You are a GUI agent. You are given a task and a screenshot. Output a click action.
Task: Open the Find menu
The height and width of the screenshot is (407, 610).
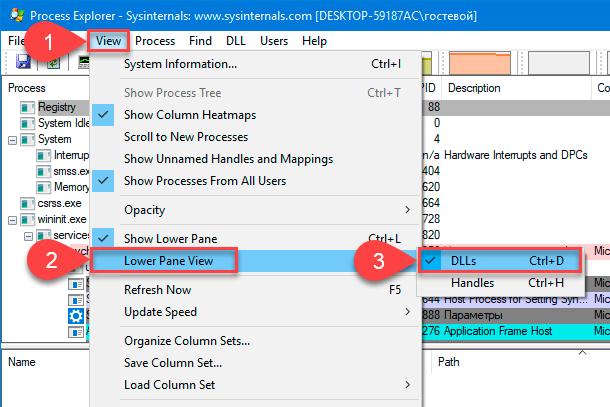(x=200, y=41)
